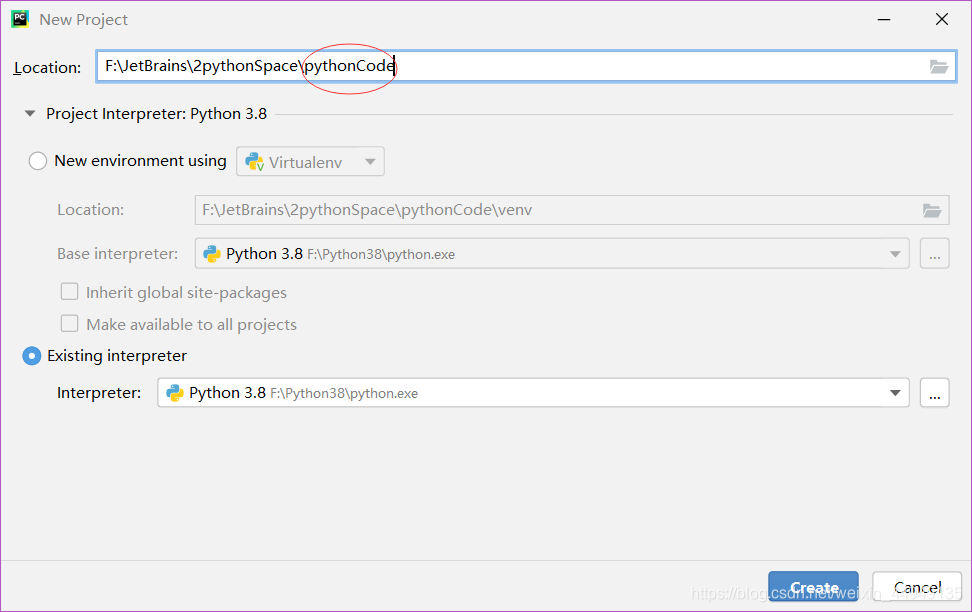Open browse dialog for Base interpreter
972x612 pixels.
(934, 254)
